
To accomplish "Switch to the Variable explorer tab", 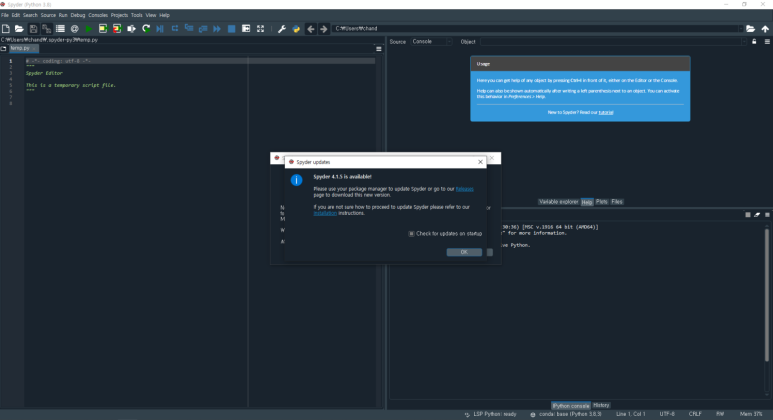I will click(559, 202).
